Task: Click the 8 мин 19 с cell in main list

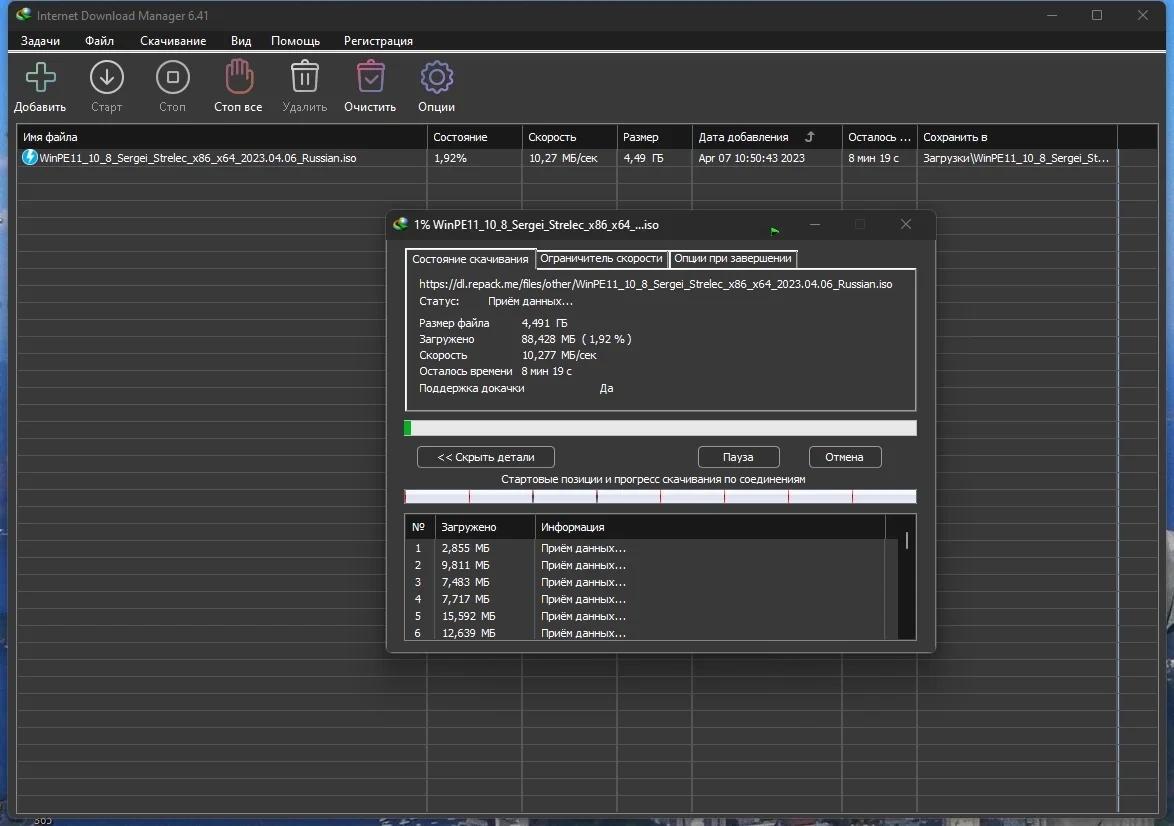Action: pyautogui.click(x=873, y=158)
